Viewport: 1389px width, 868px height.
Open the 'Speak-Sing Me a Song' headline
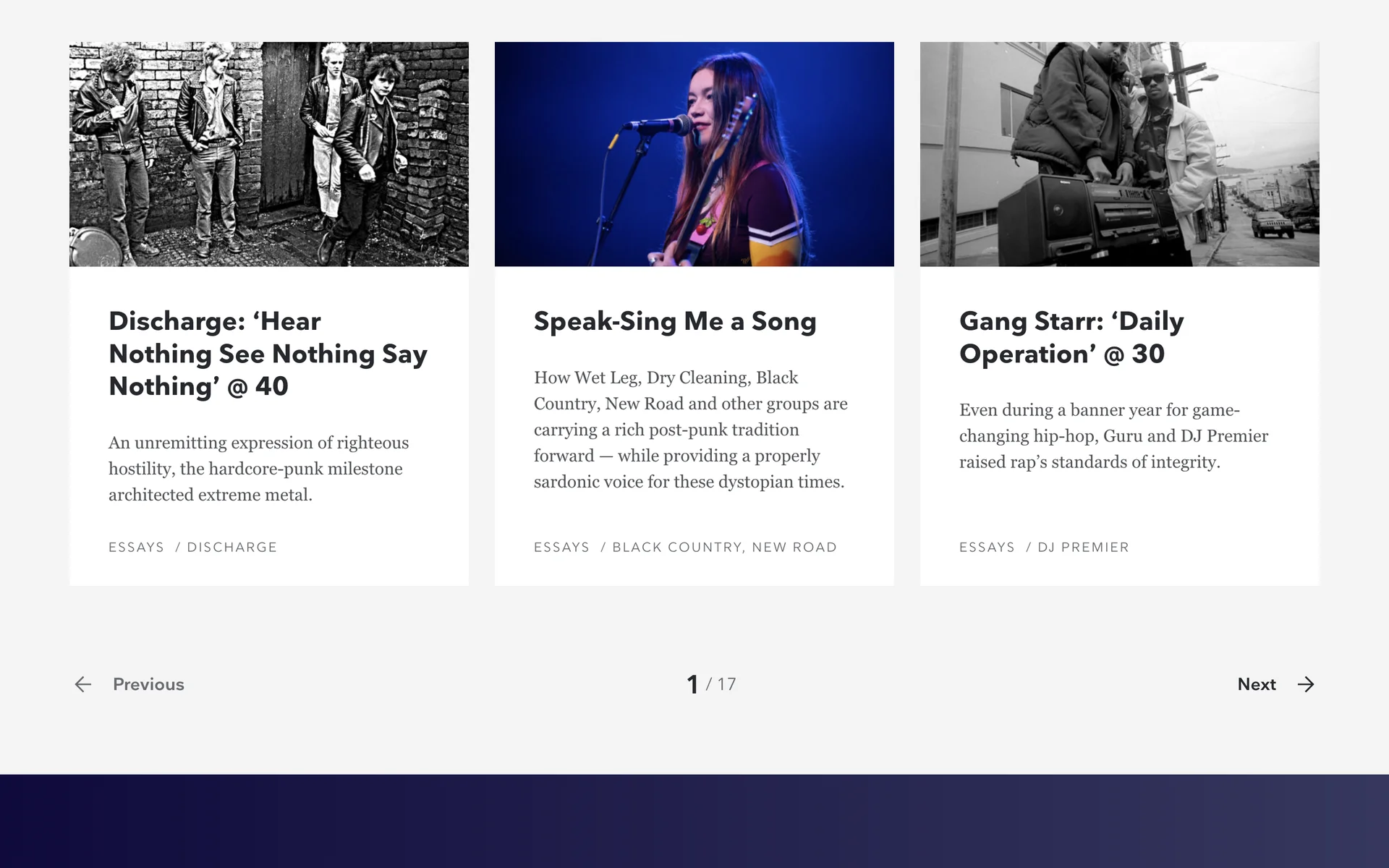675,321
